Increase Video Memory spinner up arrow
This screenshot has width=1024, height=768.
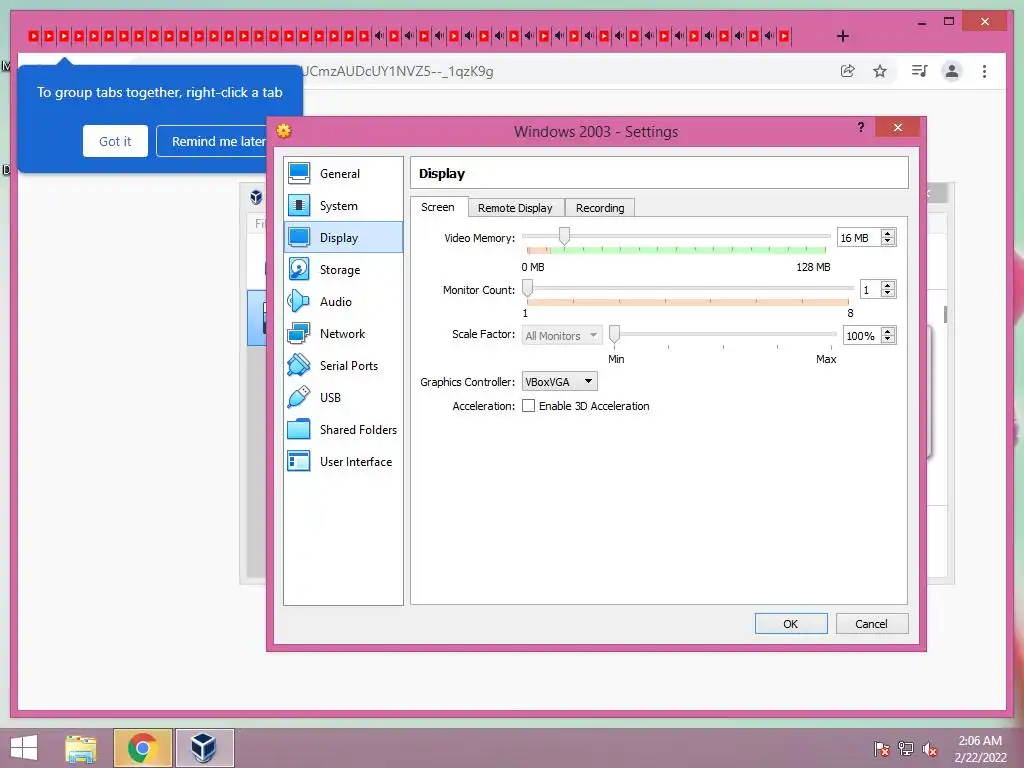coord(888,233)
